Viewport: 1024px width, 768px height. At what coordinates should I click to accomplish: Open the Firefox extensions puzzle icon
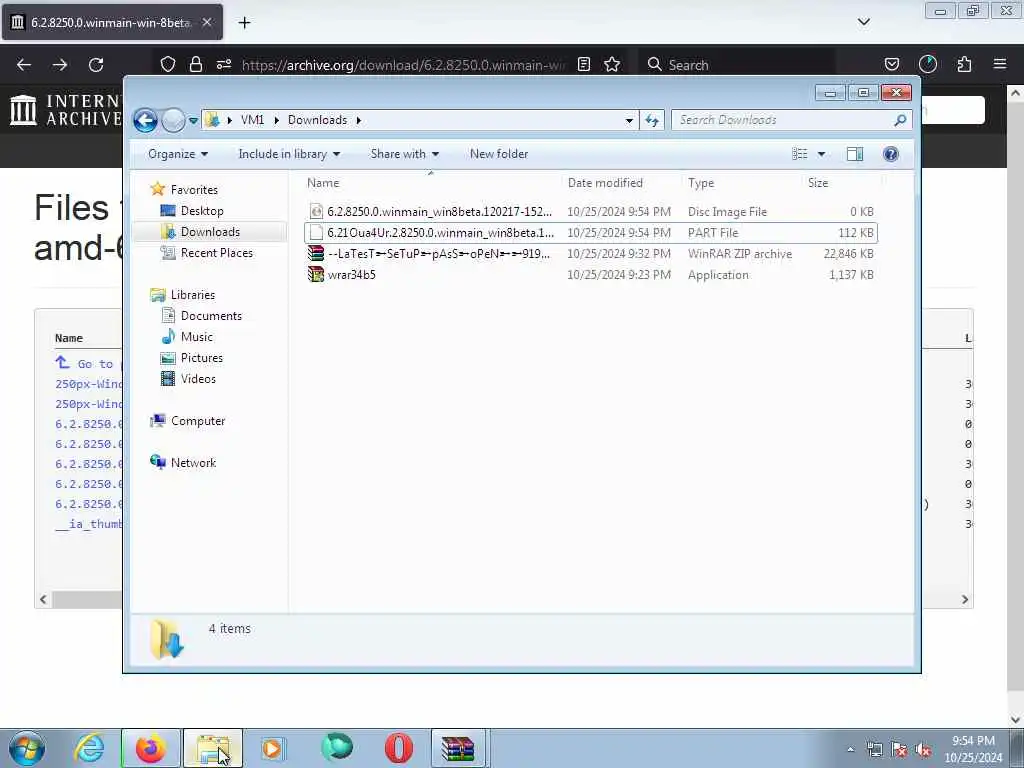pyautogui.click(x=964, y=64)
